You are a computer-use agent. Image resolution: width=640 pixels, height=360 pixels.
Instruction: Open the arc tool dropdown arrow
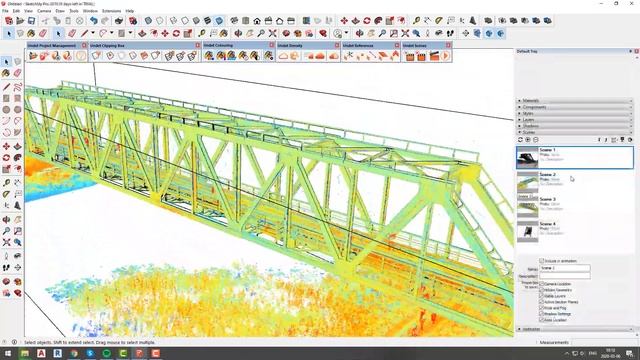[x=111, y=33]
